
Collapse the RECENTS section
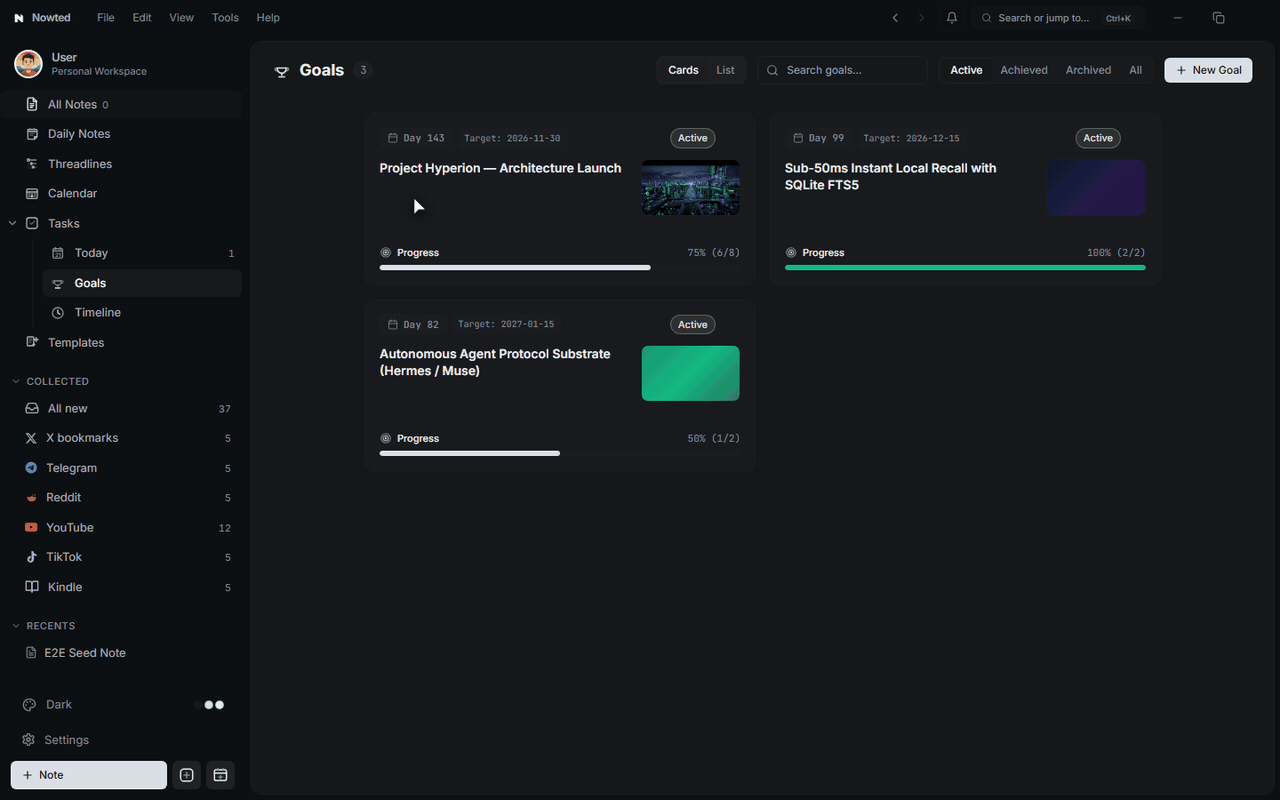[x=16, y=626]
